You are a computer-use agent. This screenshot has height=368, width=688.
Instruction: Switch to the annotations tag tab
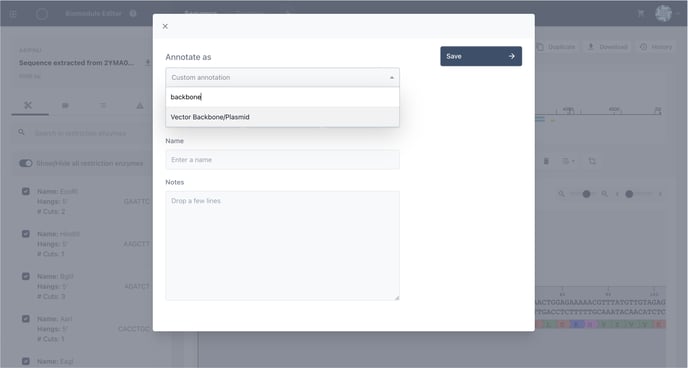(65, 105)
